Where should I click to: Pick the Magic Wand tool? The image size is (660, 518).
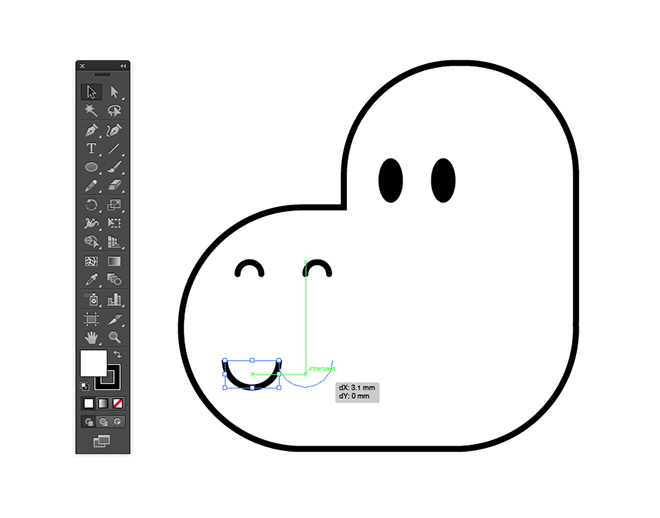click(x=91, y=111)
